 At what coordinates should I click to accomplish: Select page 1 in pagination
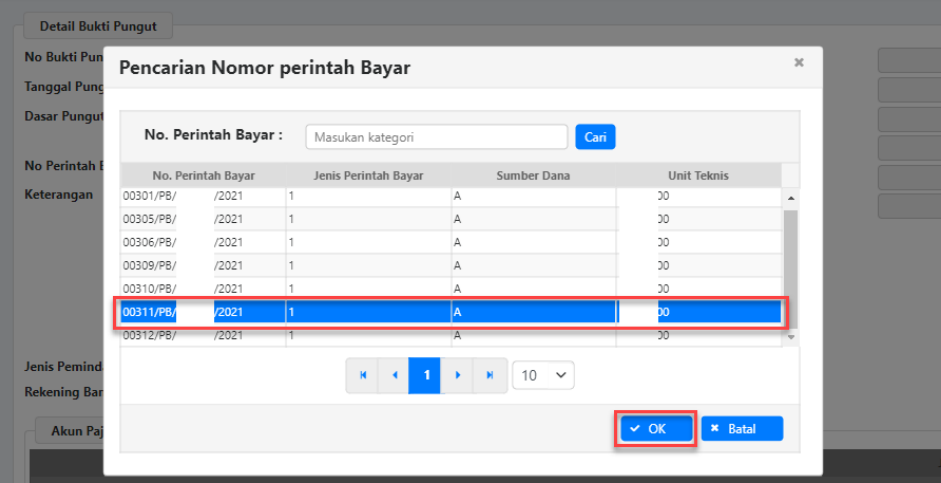(x=425, y=375)
